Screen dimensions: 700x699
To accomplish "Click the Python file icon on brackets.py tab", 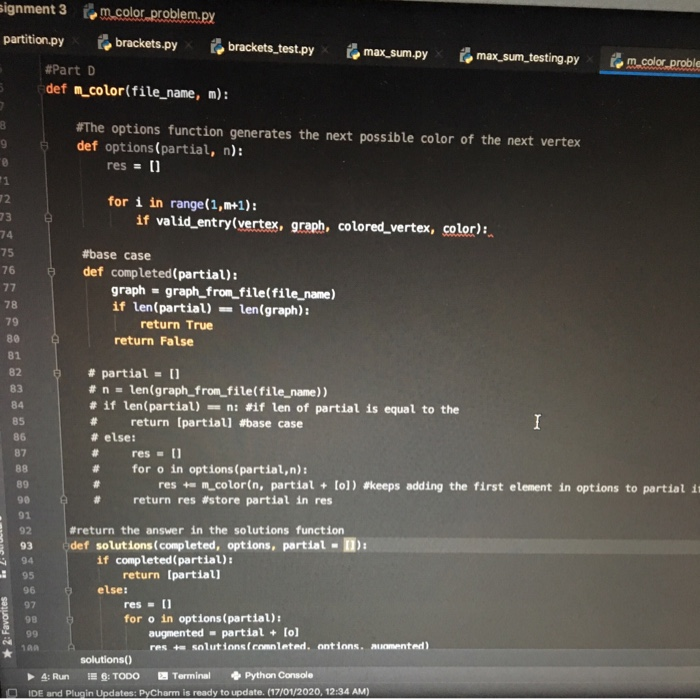I will point(104,43).
